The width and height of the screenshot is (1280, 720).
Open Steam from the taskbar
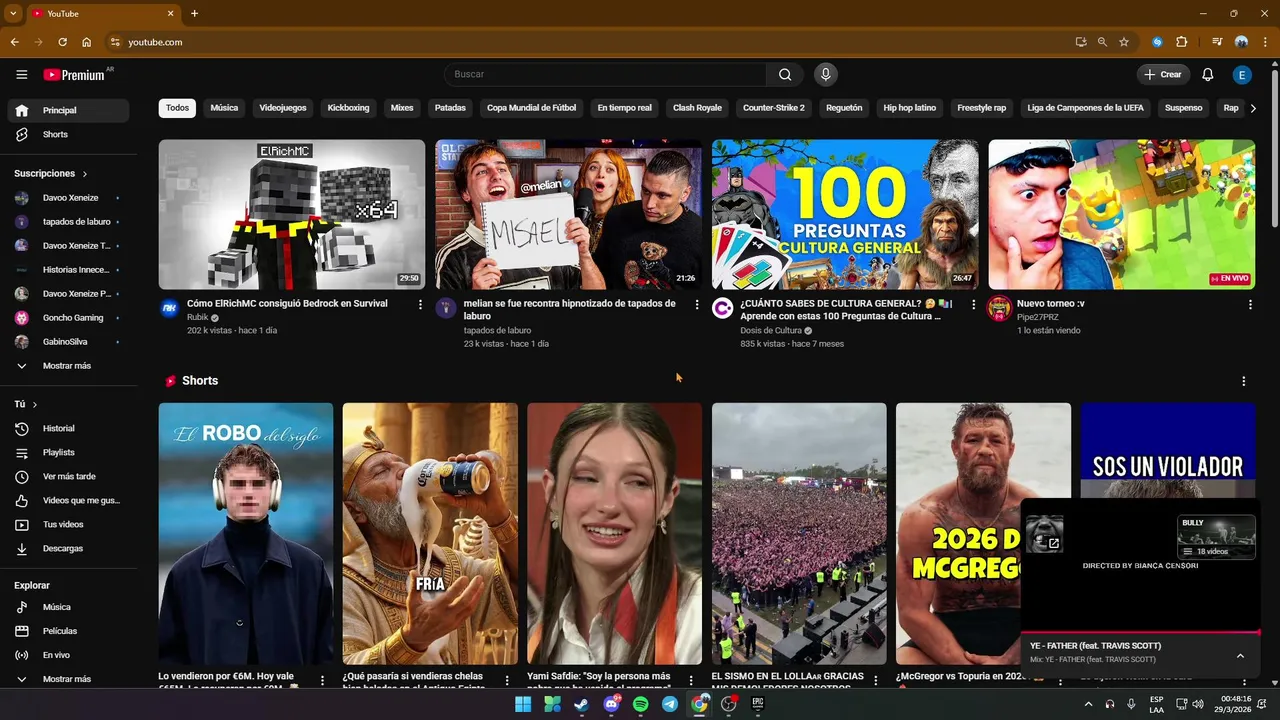pos(581,704)
